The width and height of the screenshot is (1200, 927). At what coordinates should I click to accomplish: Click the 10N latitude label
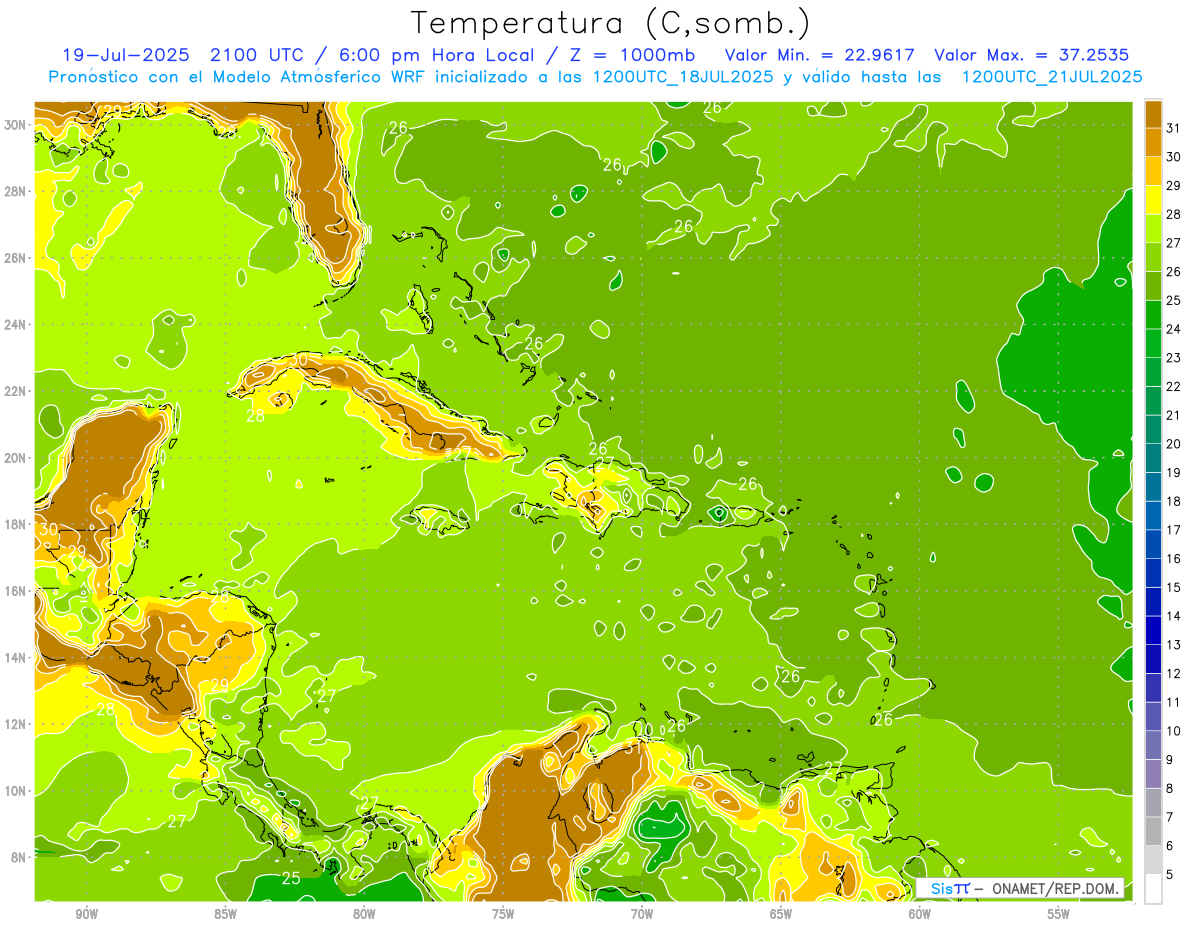tap(15, 790)
